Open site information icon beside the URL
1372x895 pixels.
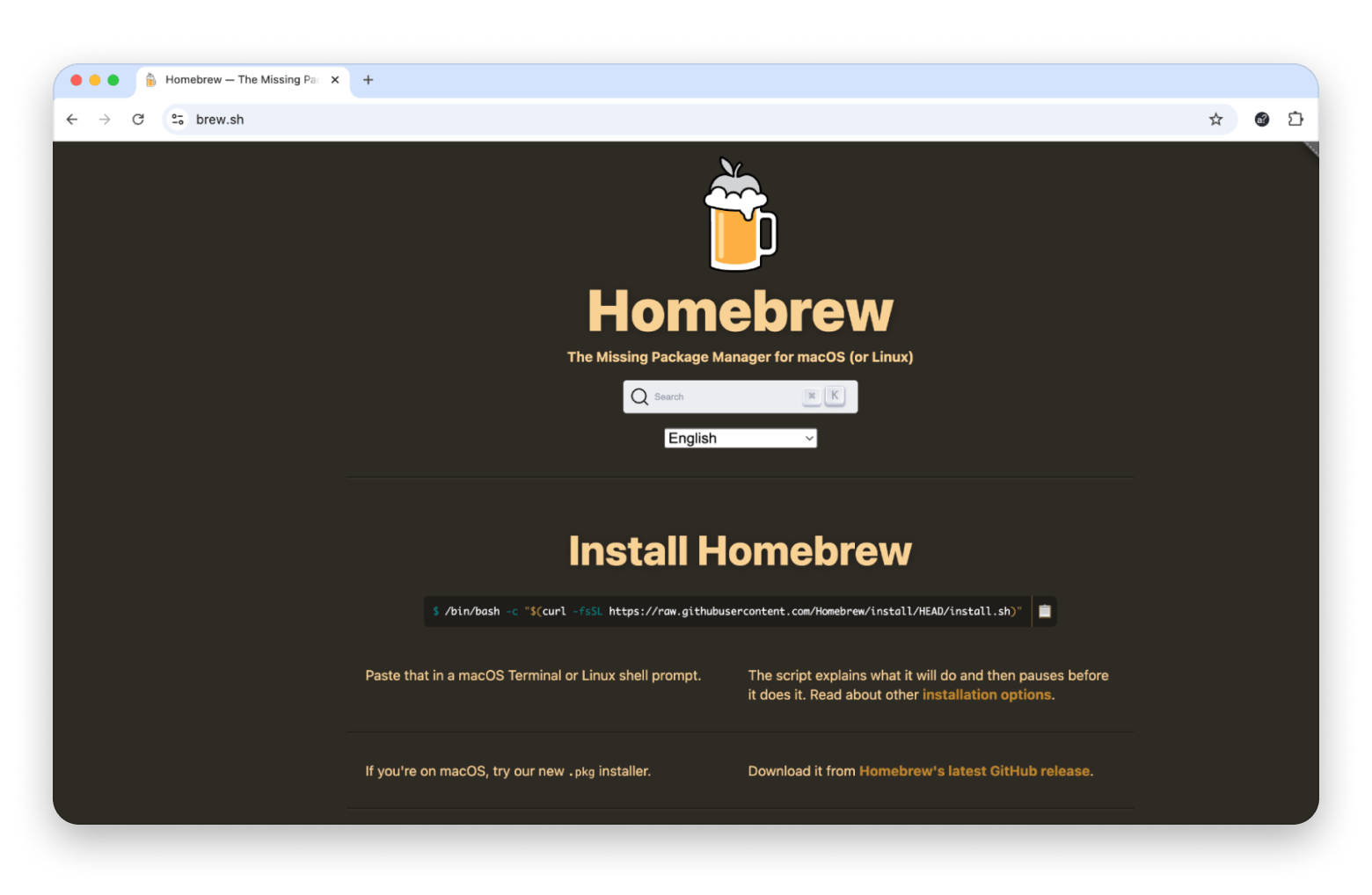178,120
